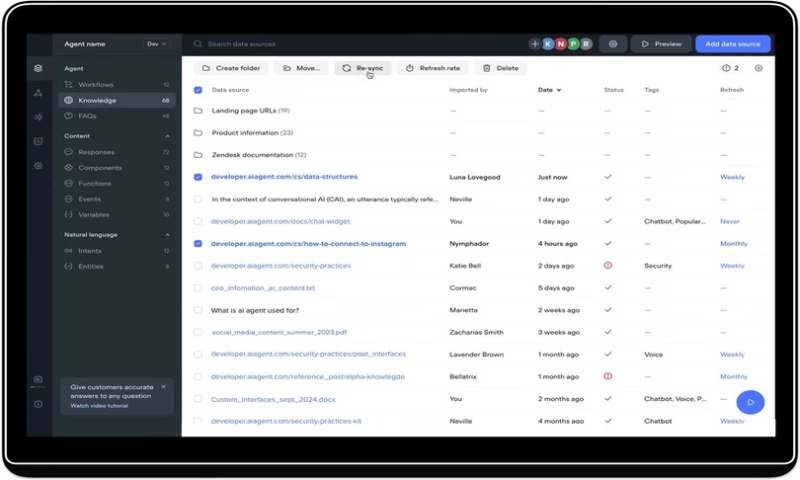Viewport: 800px width, 480px height.
Task: Open Custom_interfaces_sept_2024.docx
Action: [273, 399]
